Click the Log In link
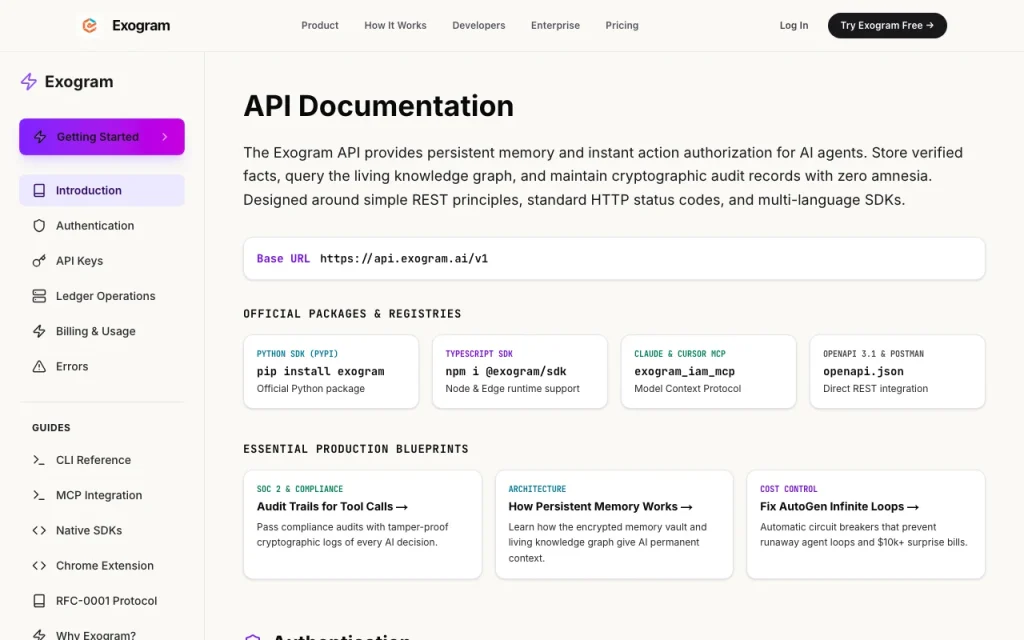The width and height of the screenshot is (1024, 640). (x=793, y=25)
